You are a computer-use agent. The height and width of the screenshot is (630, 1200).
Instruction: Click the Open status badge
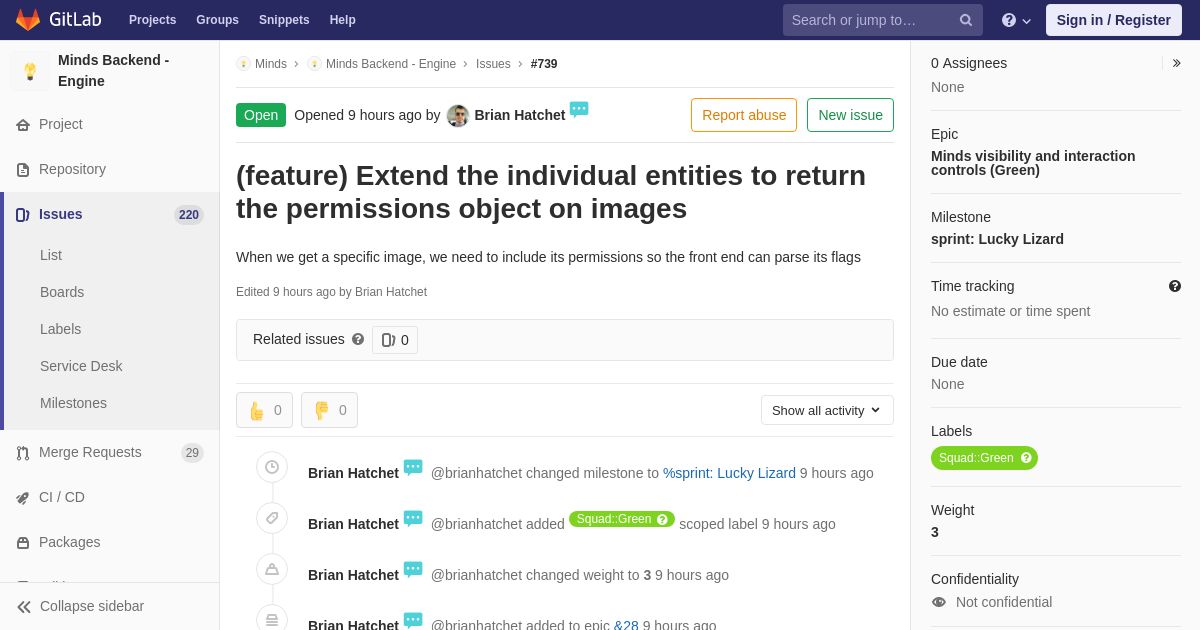(261, 115)
